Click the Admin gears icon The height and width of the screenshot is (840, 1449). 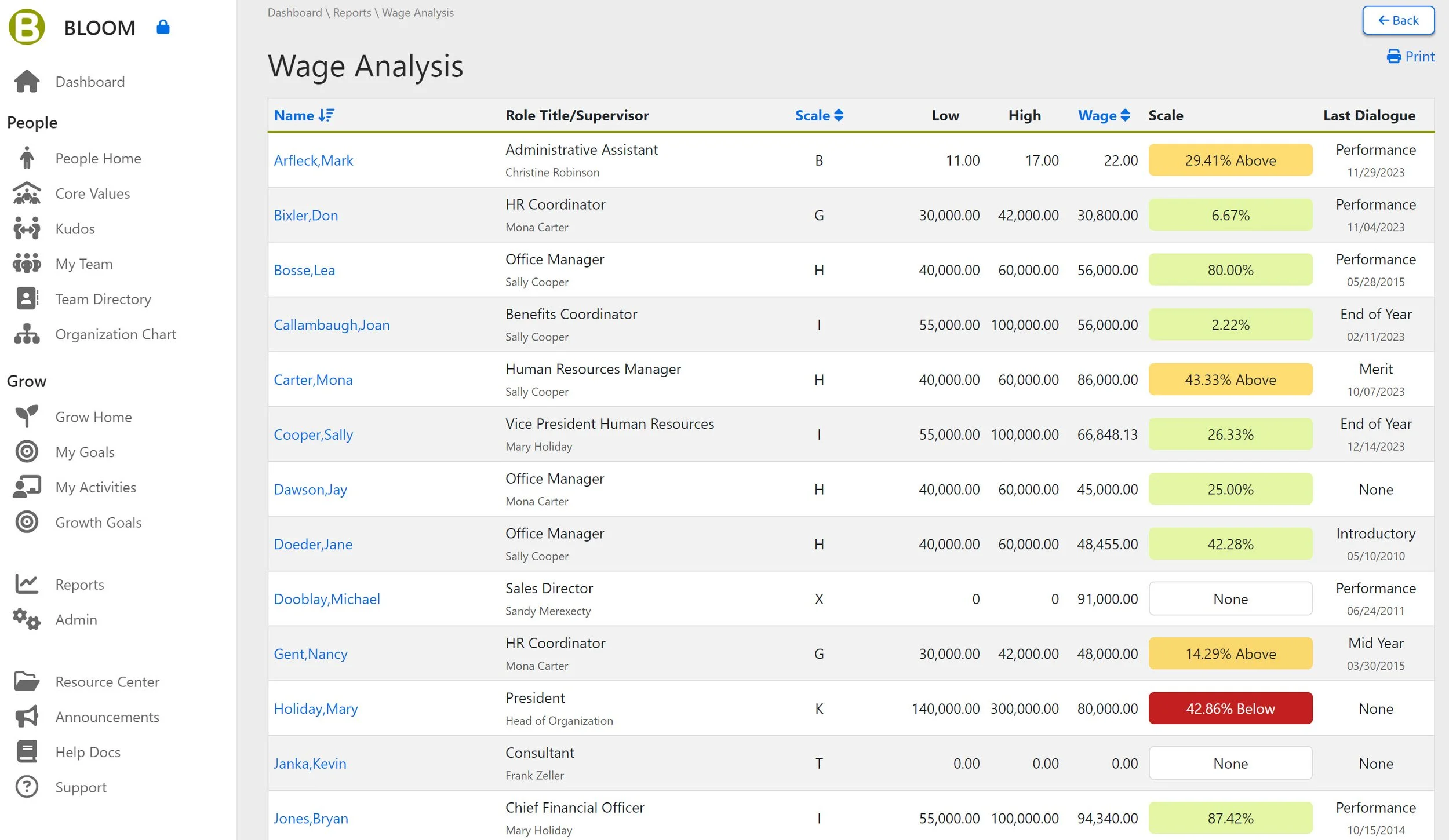pyautogui.click(x=27, y=619)
